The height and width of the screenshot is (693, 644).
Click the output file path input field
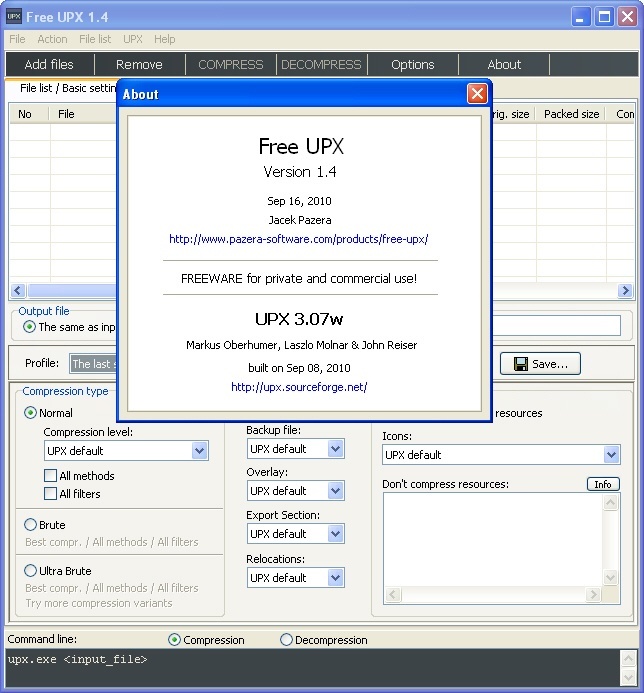(x=556, y=326)
